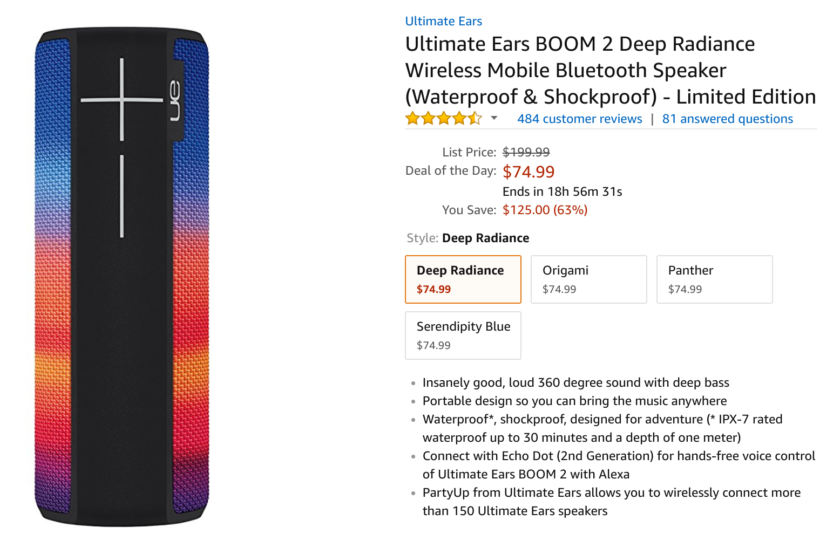Expand the rating breakdown dropdown arrow
The width and height of the screenshot is (840, 534).
[494, 118]
